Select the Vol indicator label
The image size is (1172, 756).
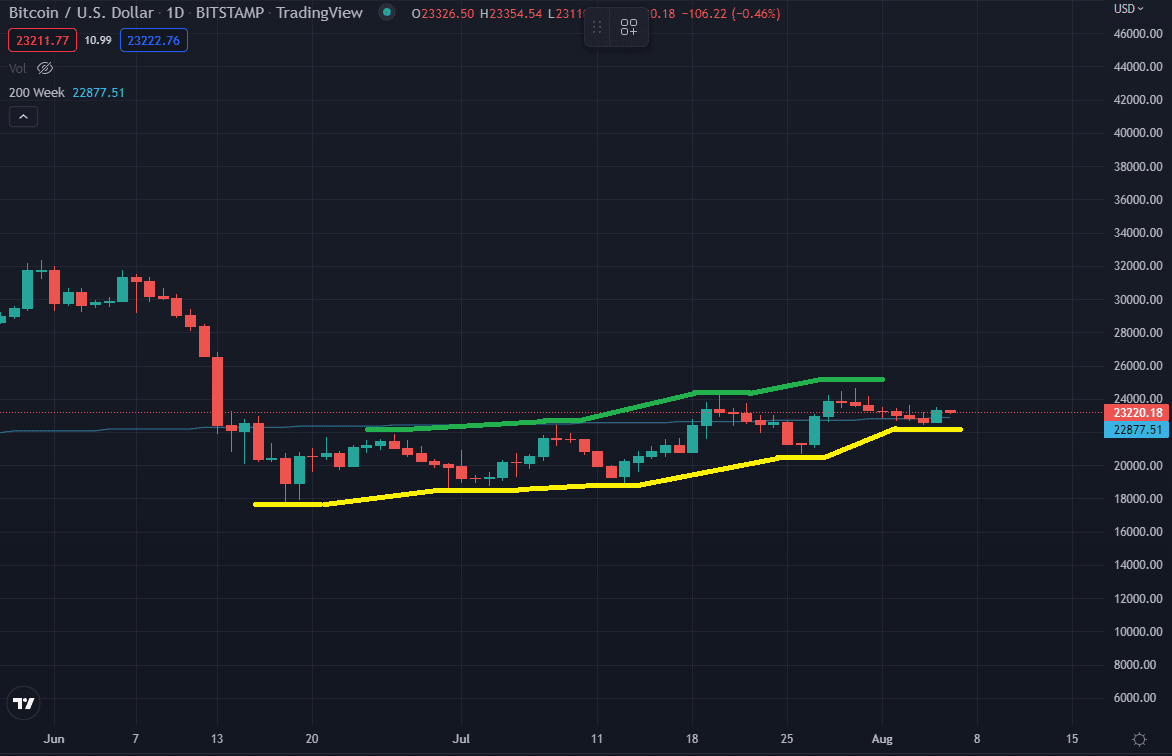[x=17, y=68]
